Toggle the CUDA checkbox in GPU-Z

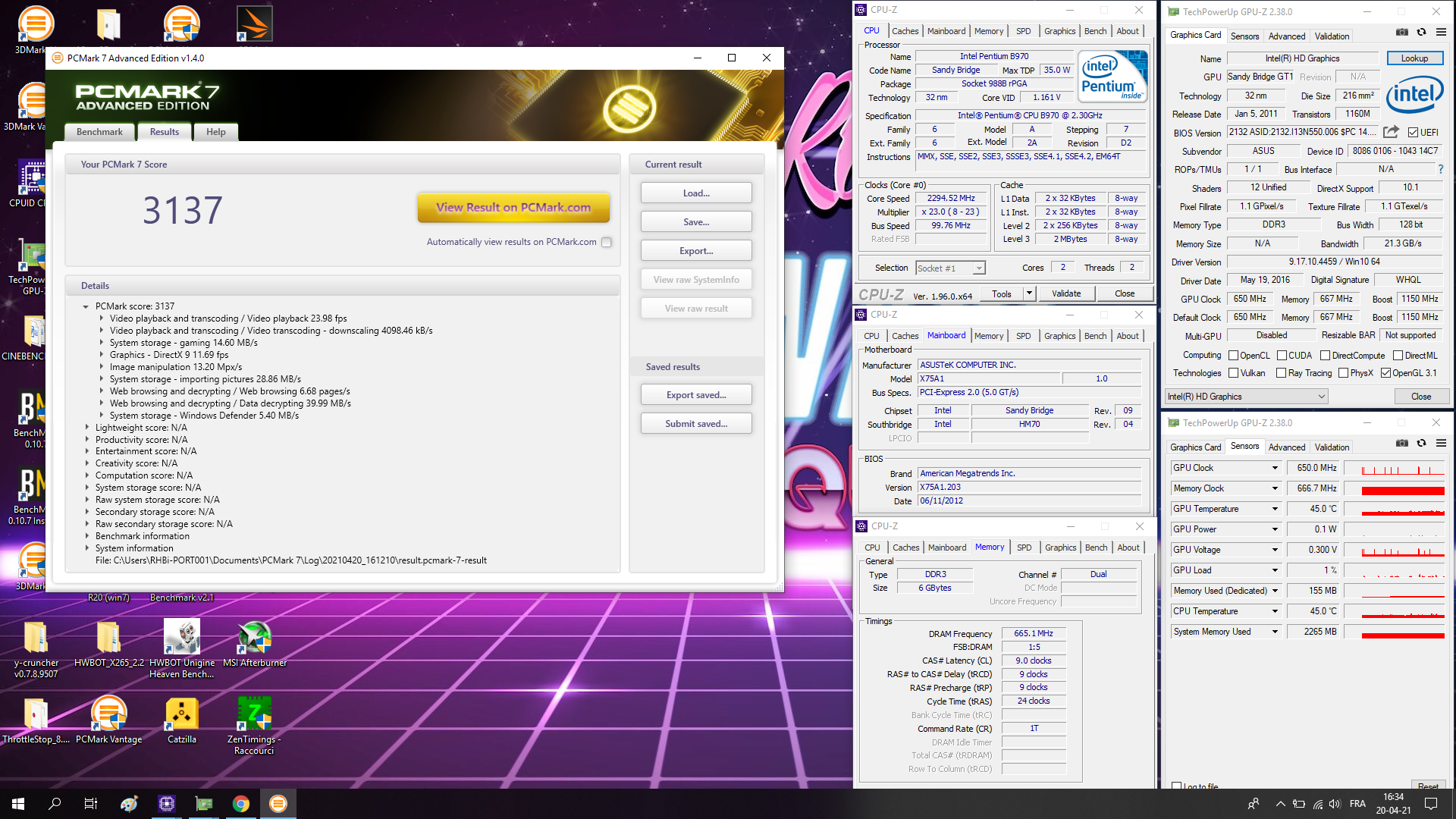pos(1282,356)
